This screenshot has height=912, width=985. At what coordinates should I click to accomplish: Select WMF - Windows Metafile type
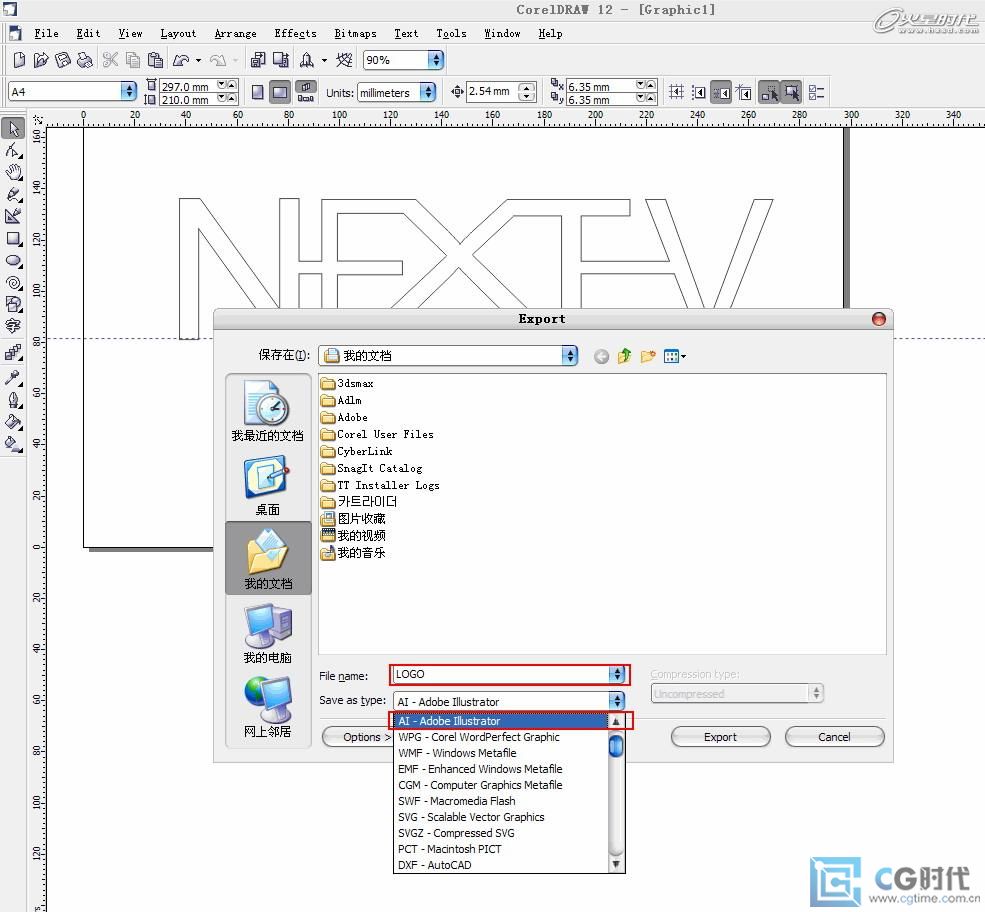click(501, 752)
